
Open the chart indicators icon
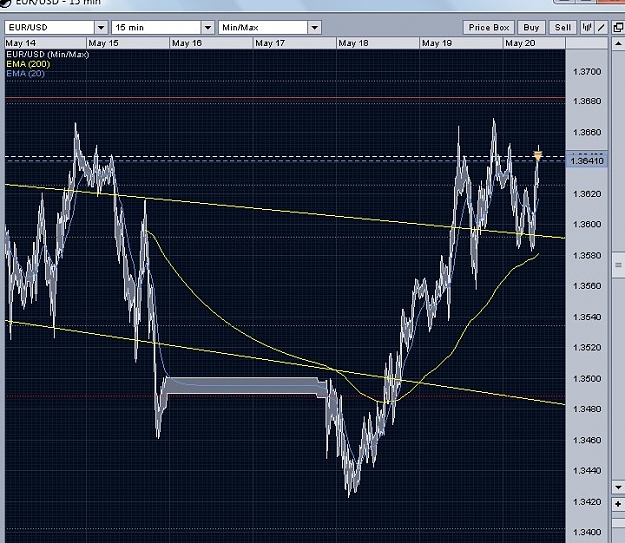click(587, 27)
